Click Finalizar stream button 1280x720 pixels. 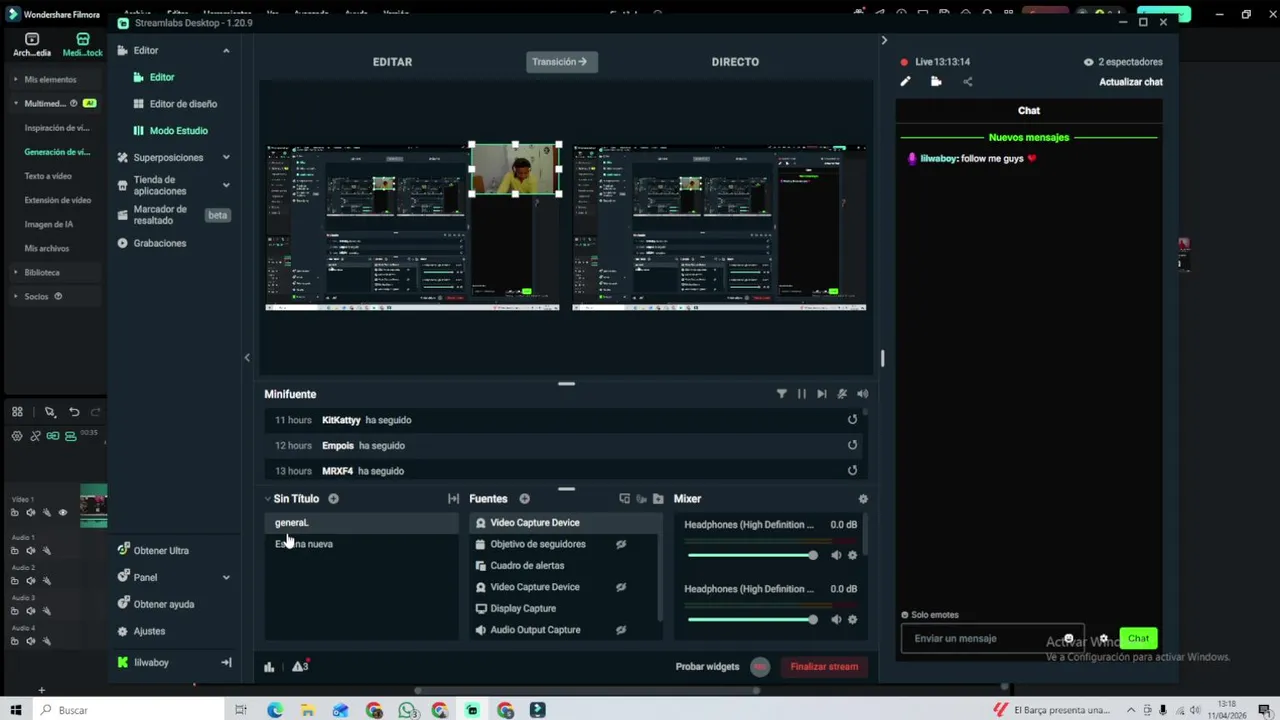point(824,667)
